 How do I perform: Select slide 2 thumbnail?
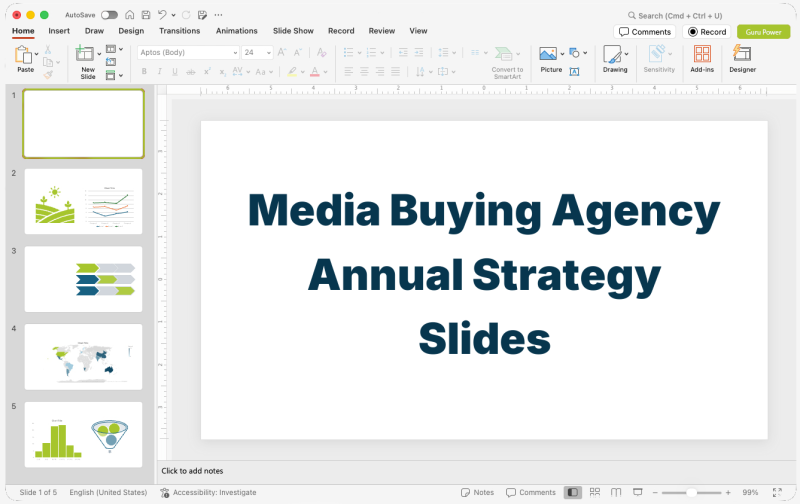pyautogui.click(x=83, y=201)
